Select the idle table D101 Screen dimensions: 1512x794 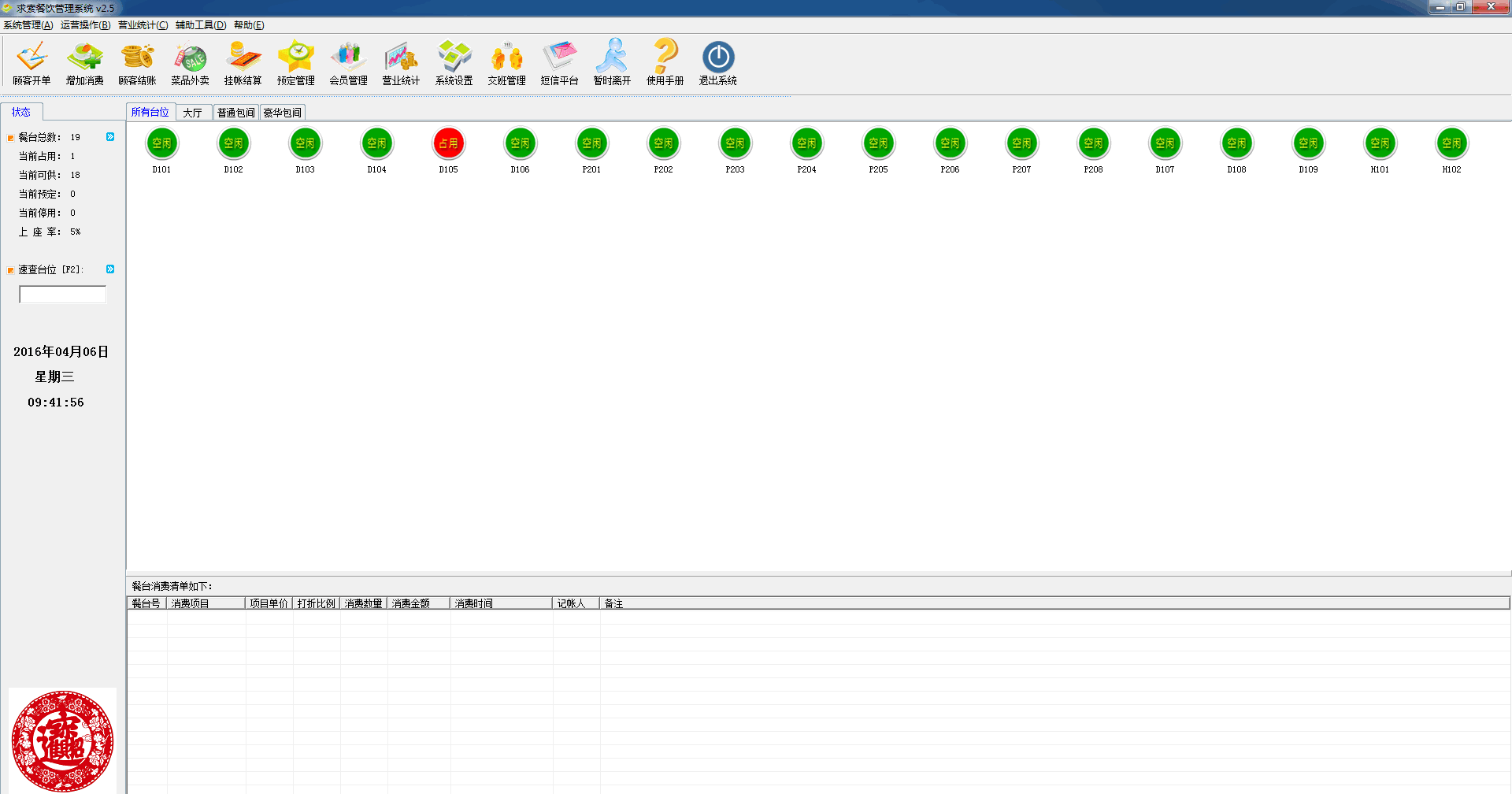[x=161, y=143]
